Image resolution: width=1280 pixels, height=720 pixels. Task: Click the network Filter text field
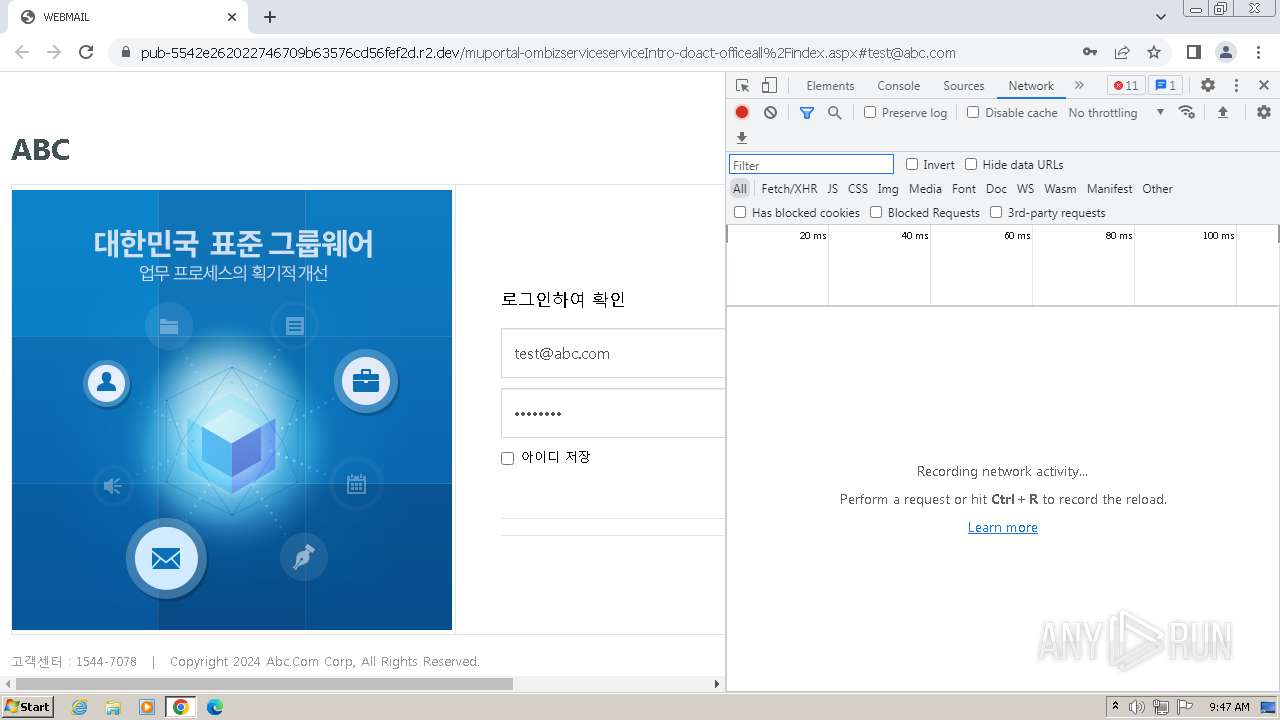coord(811,164)
